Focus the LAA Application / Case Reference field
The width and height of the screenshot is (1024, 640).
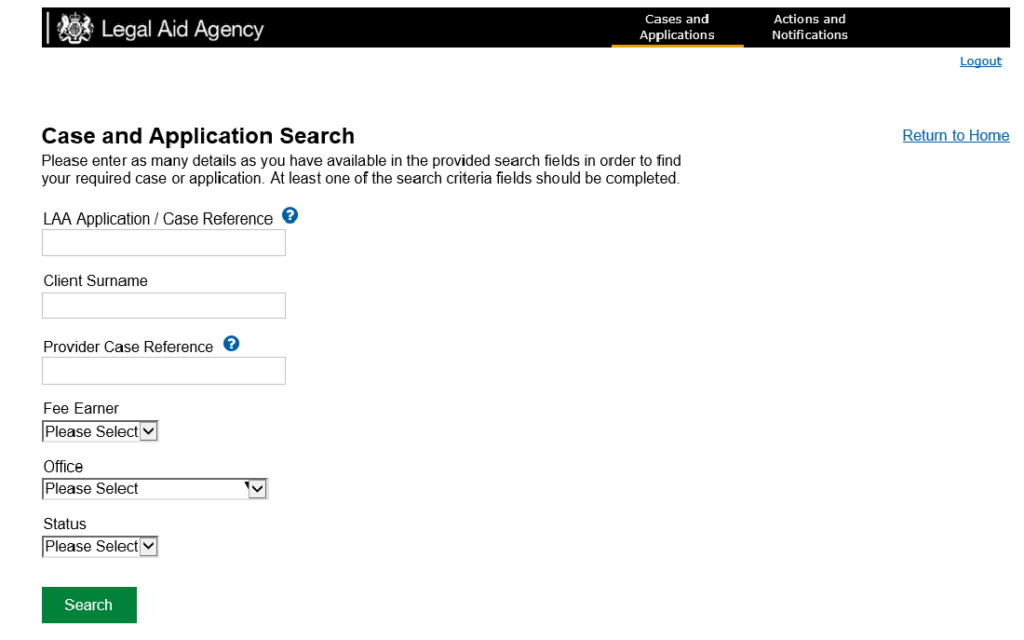pos(164,243)
